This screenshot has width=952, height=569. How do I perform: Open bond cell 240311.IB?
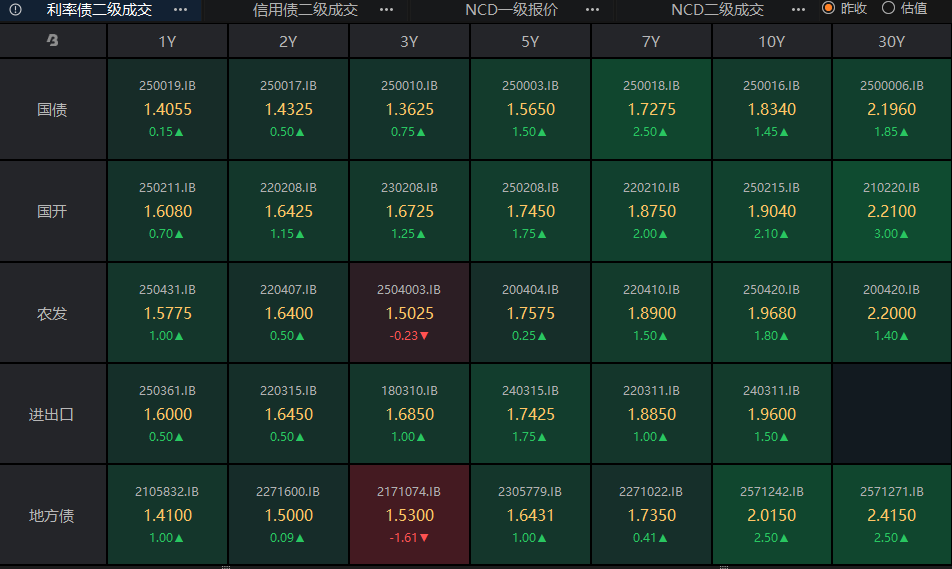[772, 414]
